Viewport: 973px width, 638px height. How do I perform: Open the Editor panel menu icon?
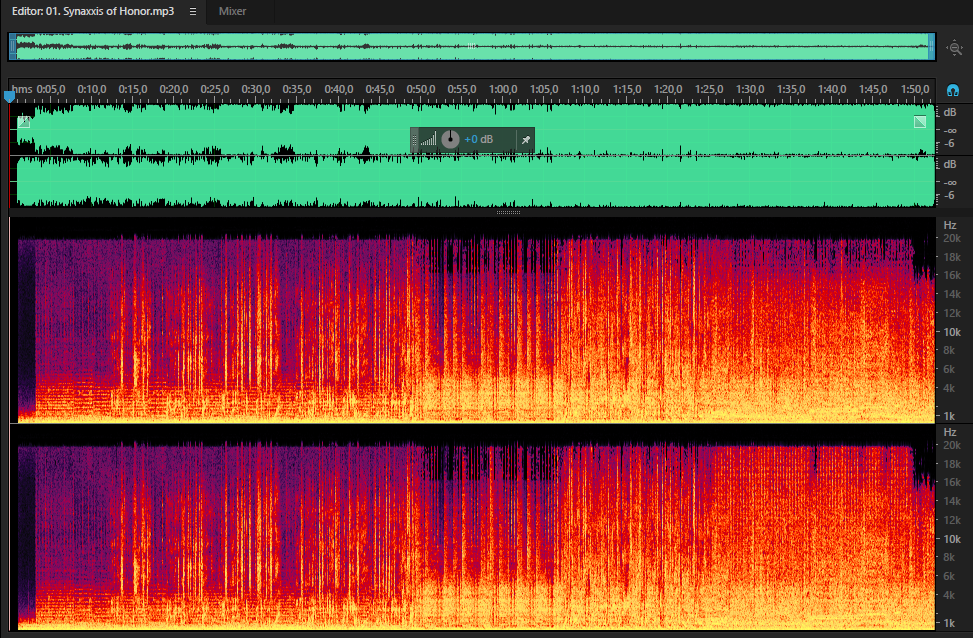click(193, 12)
